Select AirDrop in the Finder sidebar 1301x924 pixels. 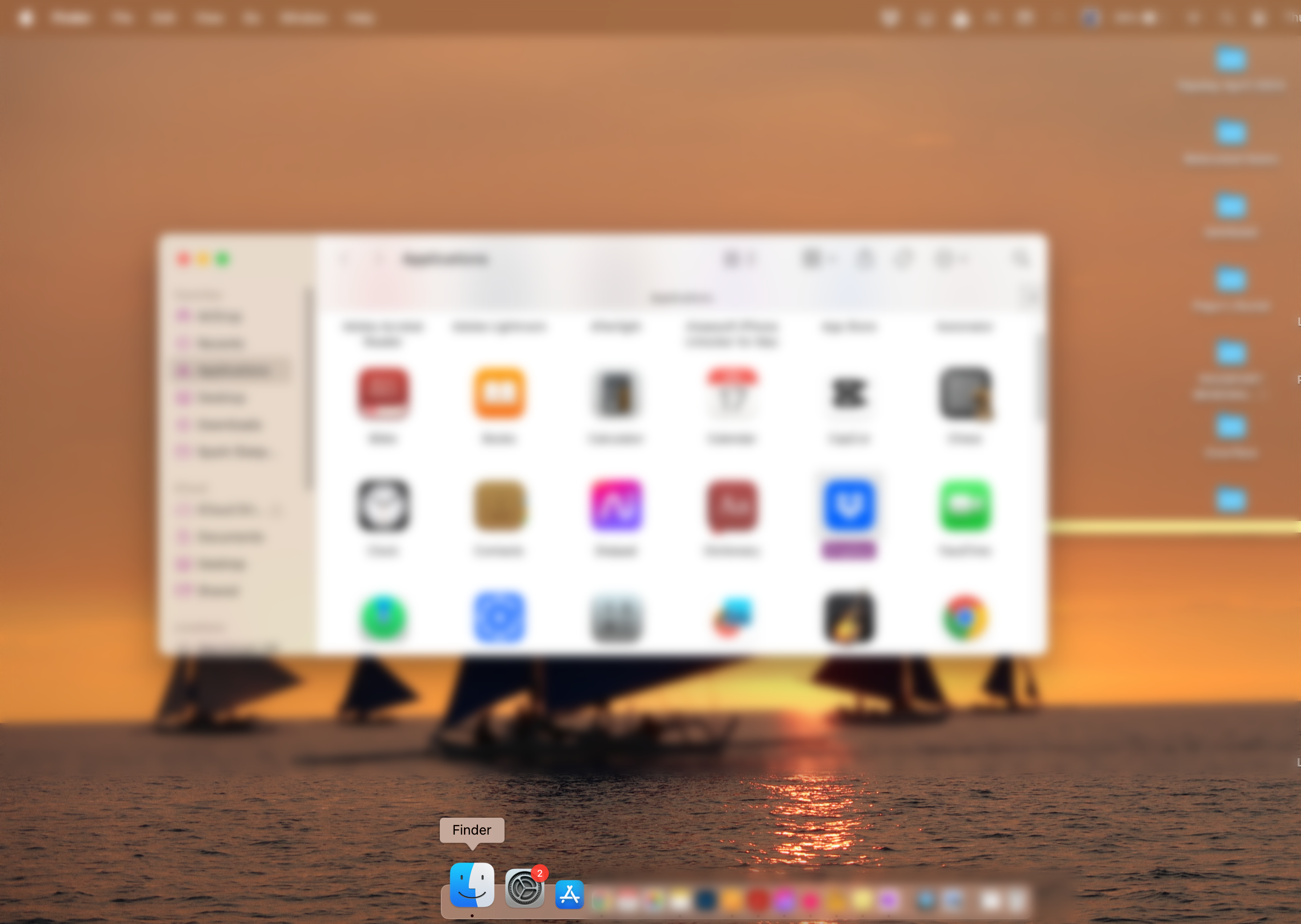tap(219, 317)
